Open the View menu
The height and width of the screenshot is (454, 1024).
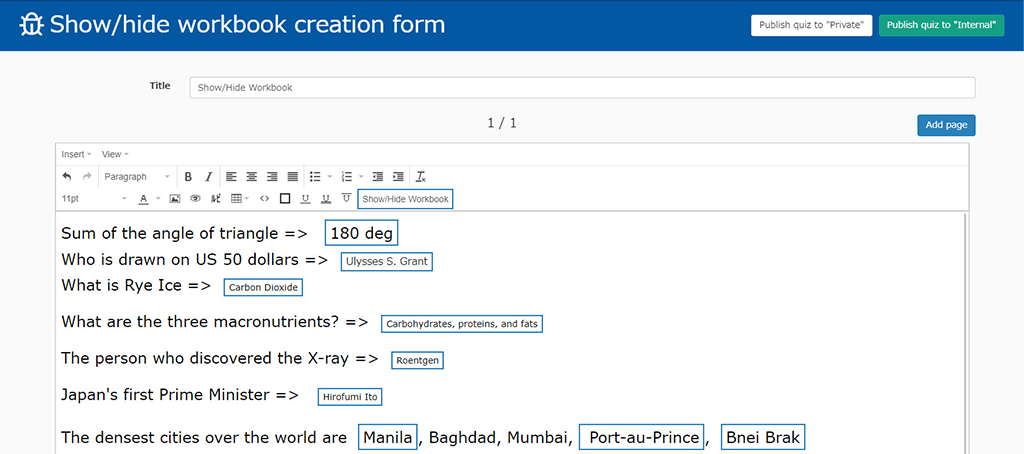click(x=115, y=154)
